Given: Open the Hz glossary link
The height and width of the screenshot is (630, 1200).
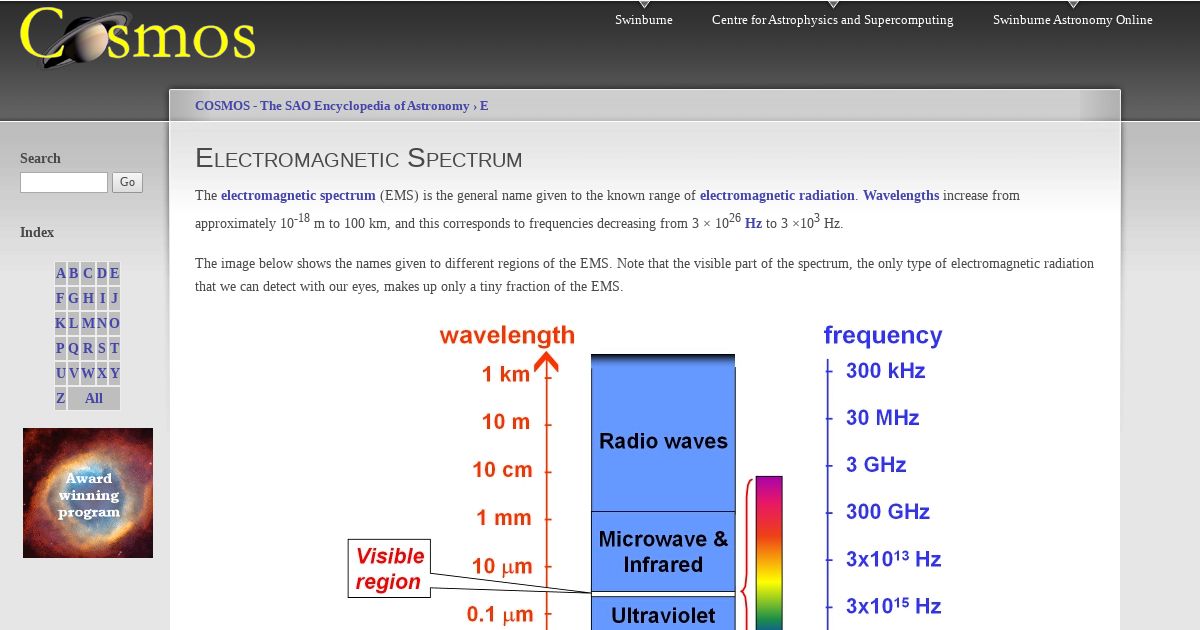Looking at the screenshot, I should 753,224.
